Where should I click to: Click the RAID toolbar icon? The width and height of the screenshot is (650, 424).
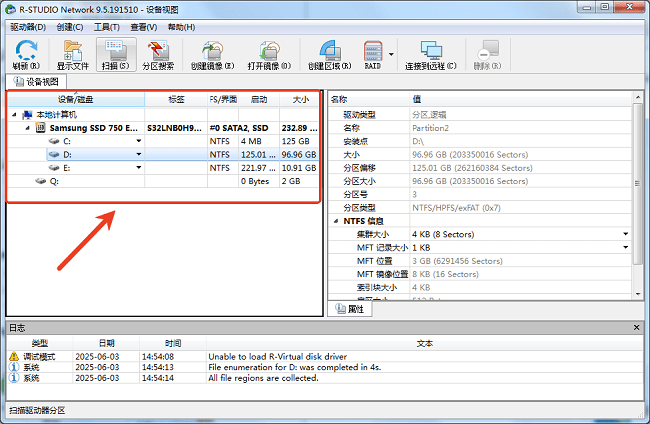pos(373,55)
